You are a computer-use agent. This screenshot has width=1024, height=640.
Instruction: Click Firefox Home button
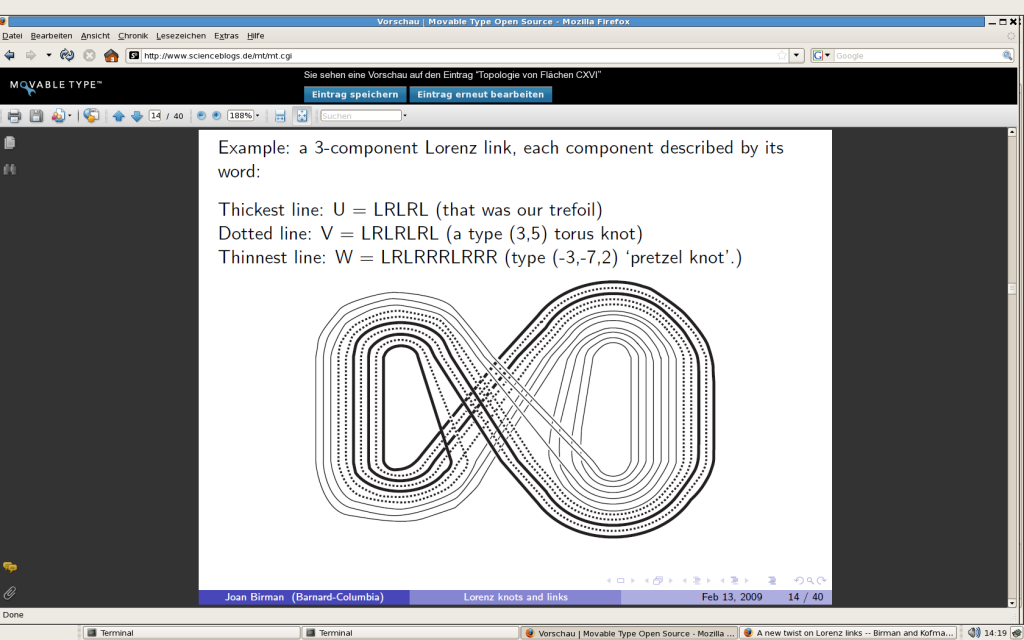(x=111, y=55)
